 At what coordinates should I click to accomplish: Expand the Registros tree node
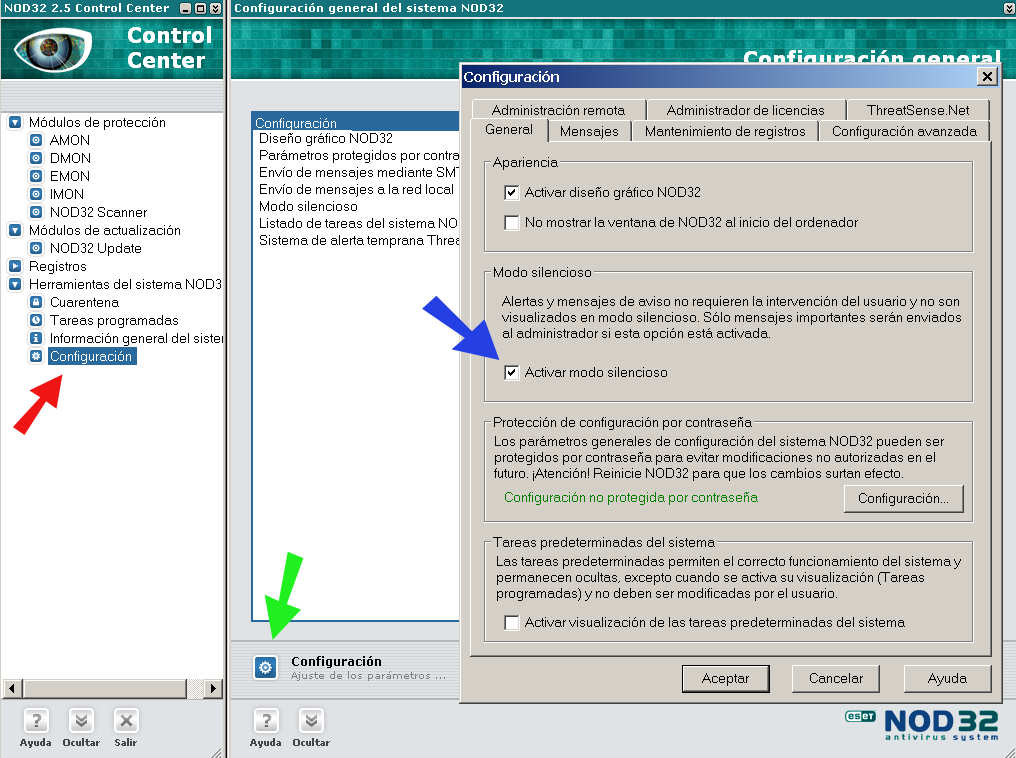(15, 267)
